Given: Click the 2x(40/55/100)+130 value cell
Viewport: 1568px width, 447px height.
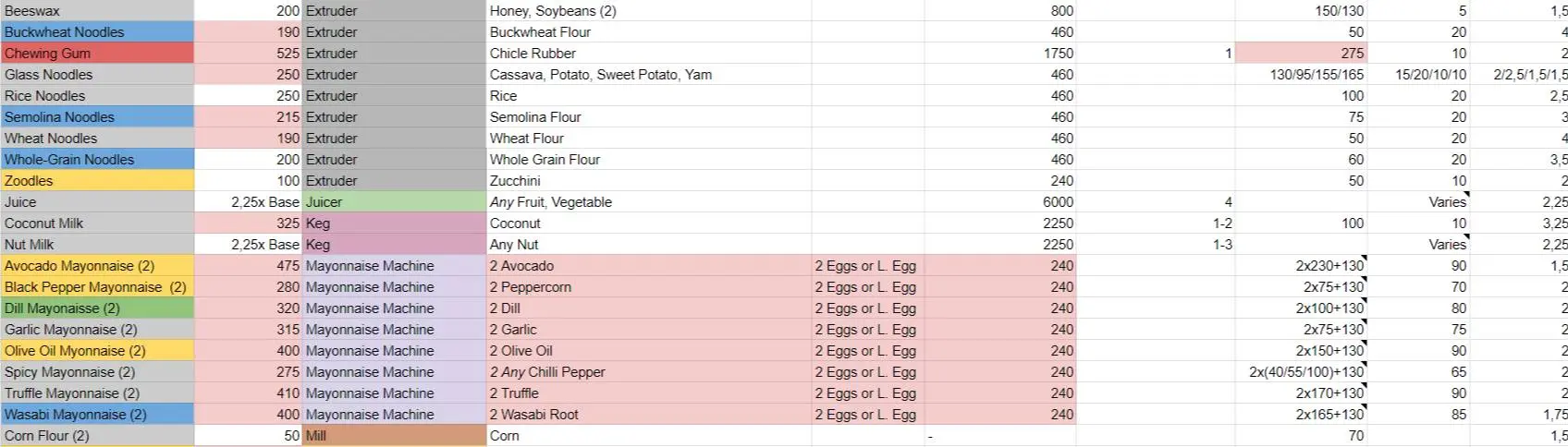Looking at the screenshot, I should point(1301,371).
